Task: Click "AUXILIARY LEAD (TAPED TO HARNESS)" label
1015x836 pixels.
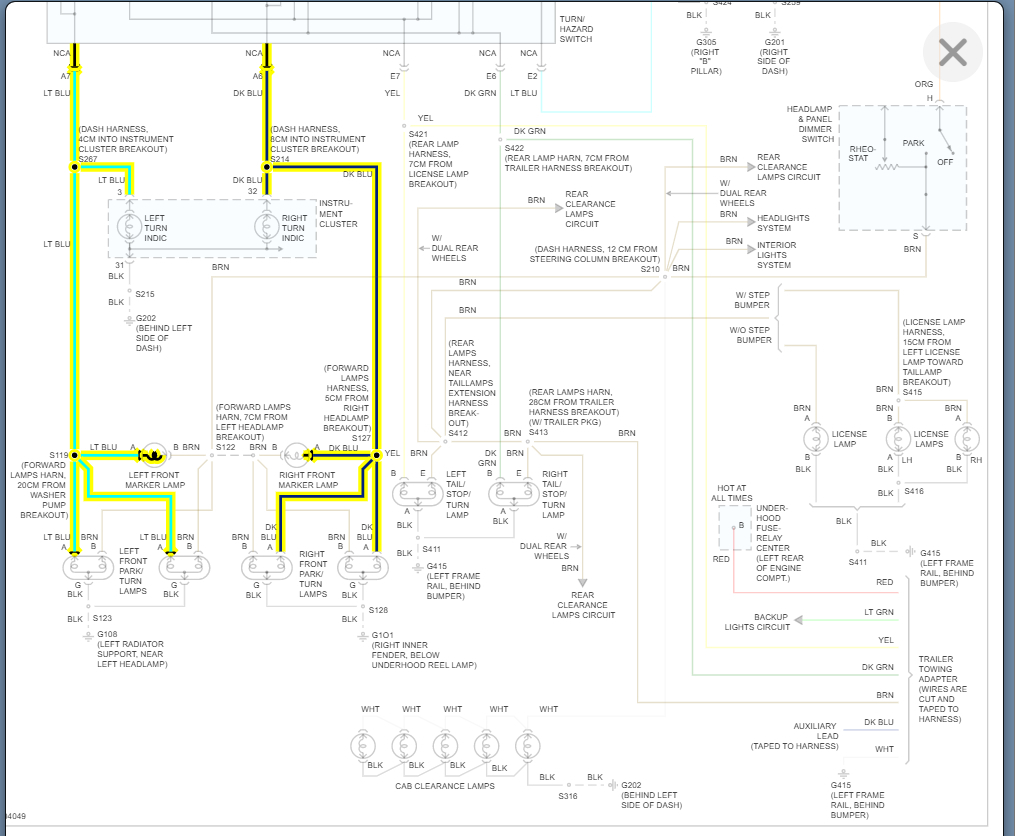Action: coord(794,736)
